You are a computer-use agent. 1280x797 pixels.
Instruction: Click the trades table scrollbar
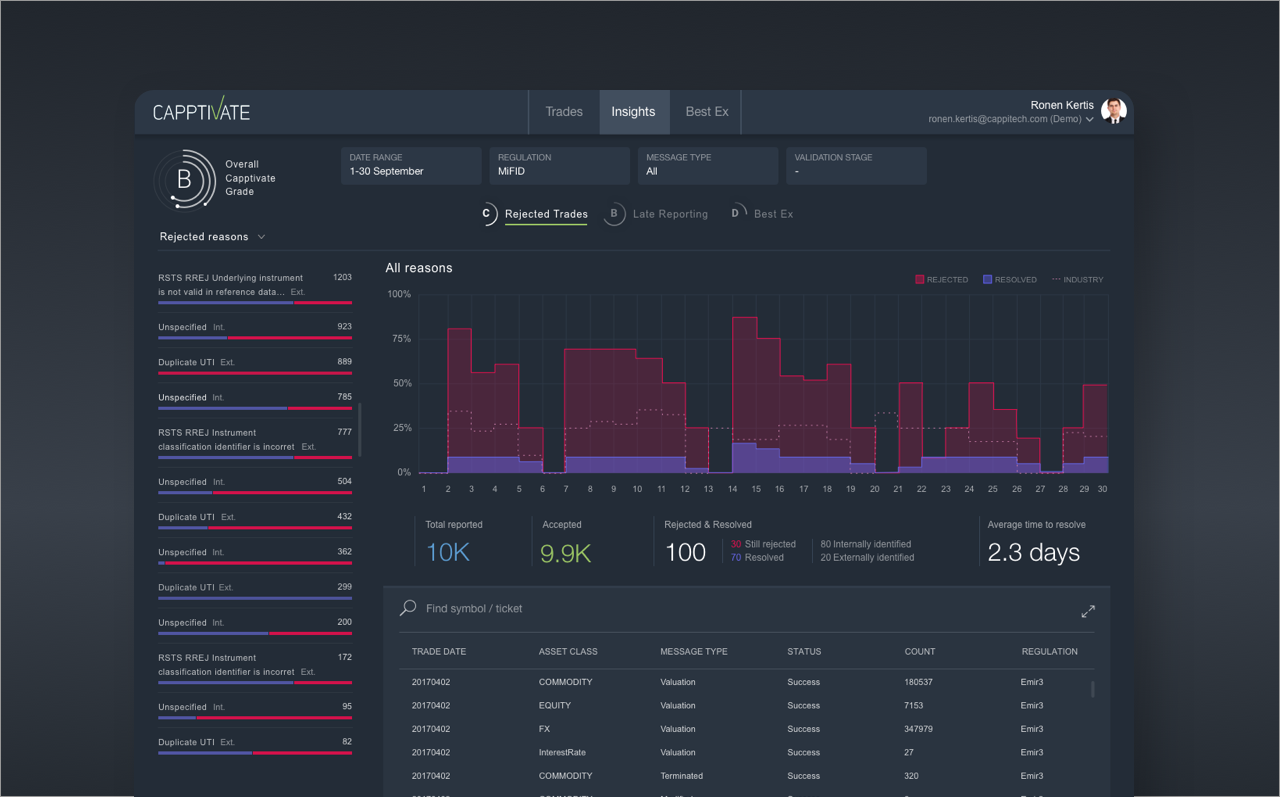tap(1092, 689)
